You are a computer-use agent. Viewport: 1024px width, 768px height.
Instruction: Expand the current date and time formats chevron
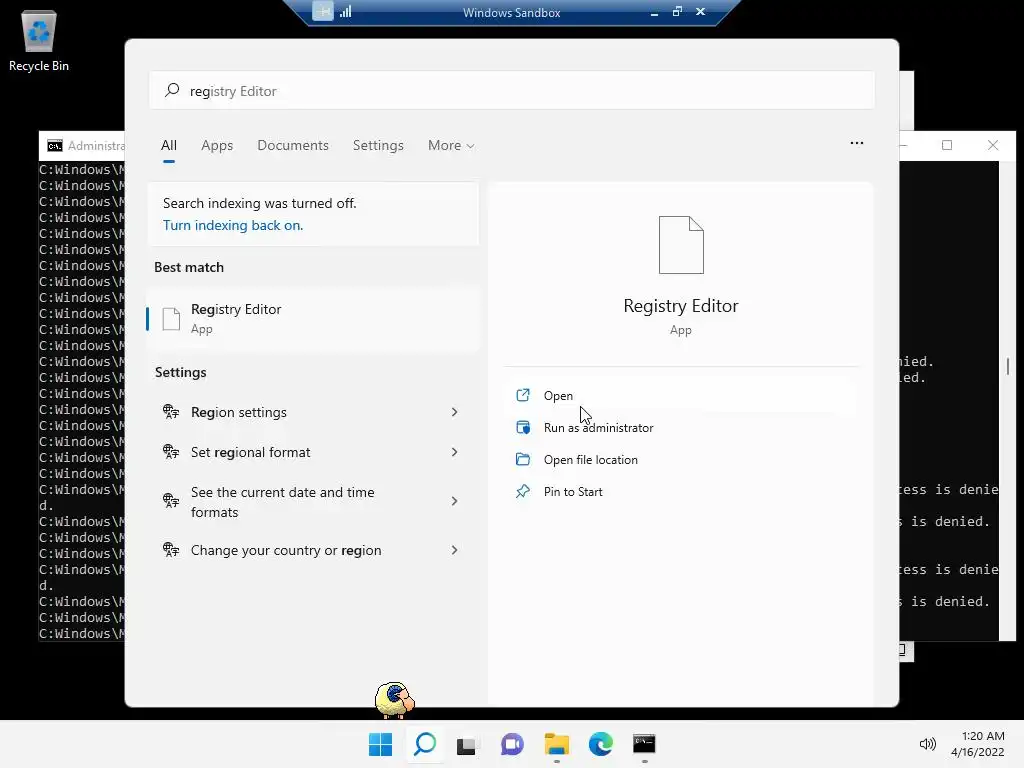click(455, 501)
